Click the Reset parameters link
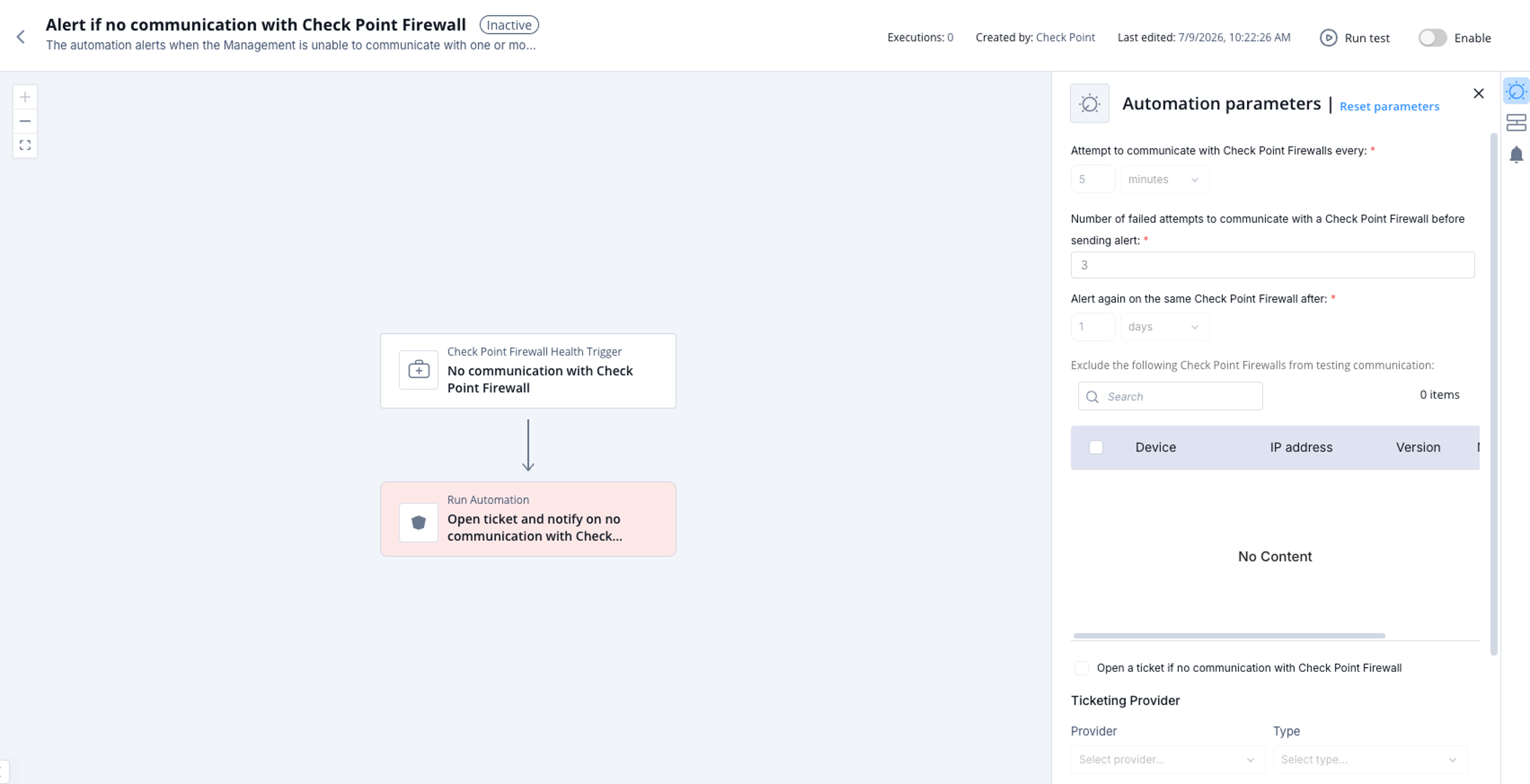Image resolution: width=1530 pixels, height=784 pixels. [x=1389, y=106]
